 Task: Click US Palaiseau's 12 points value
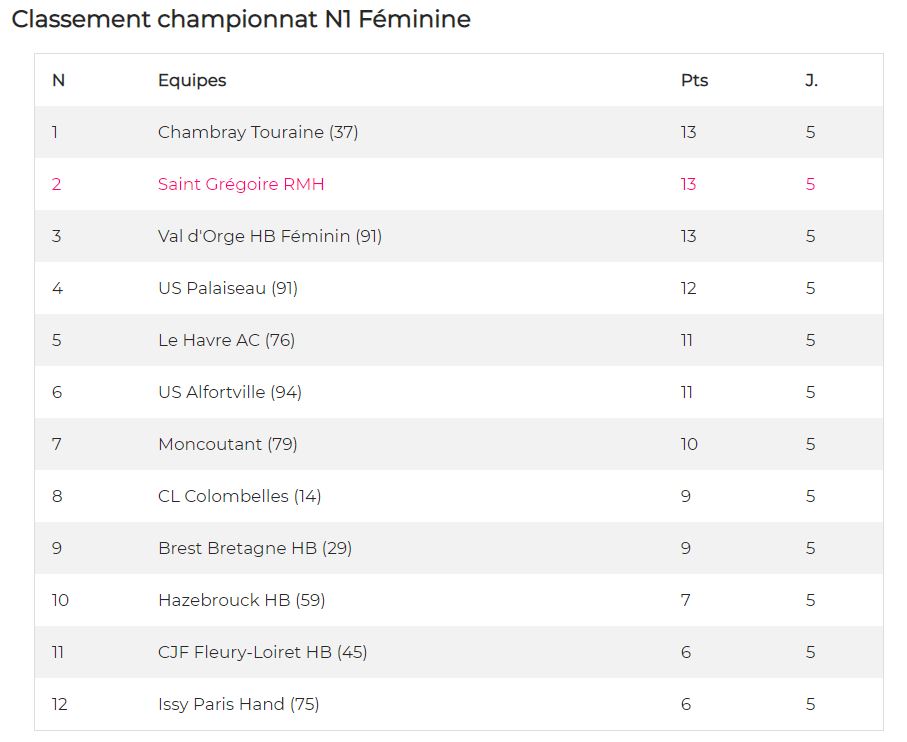(688, 288)
